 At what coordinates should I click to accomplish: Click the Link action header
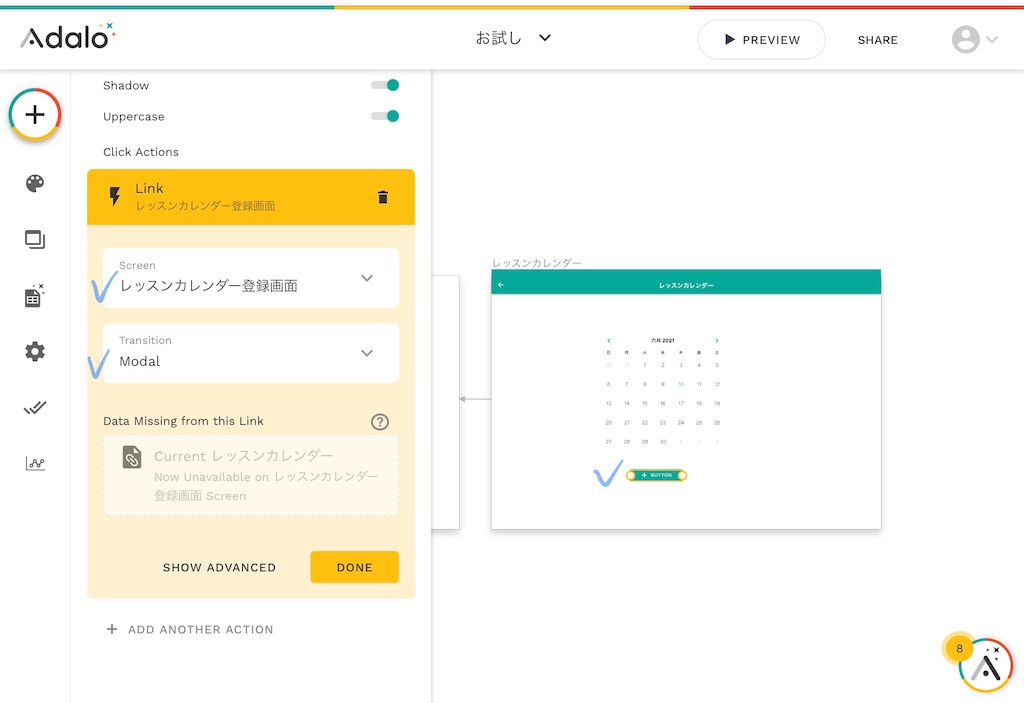251,197
